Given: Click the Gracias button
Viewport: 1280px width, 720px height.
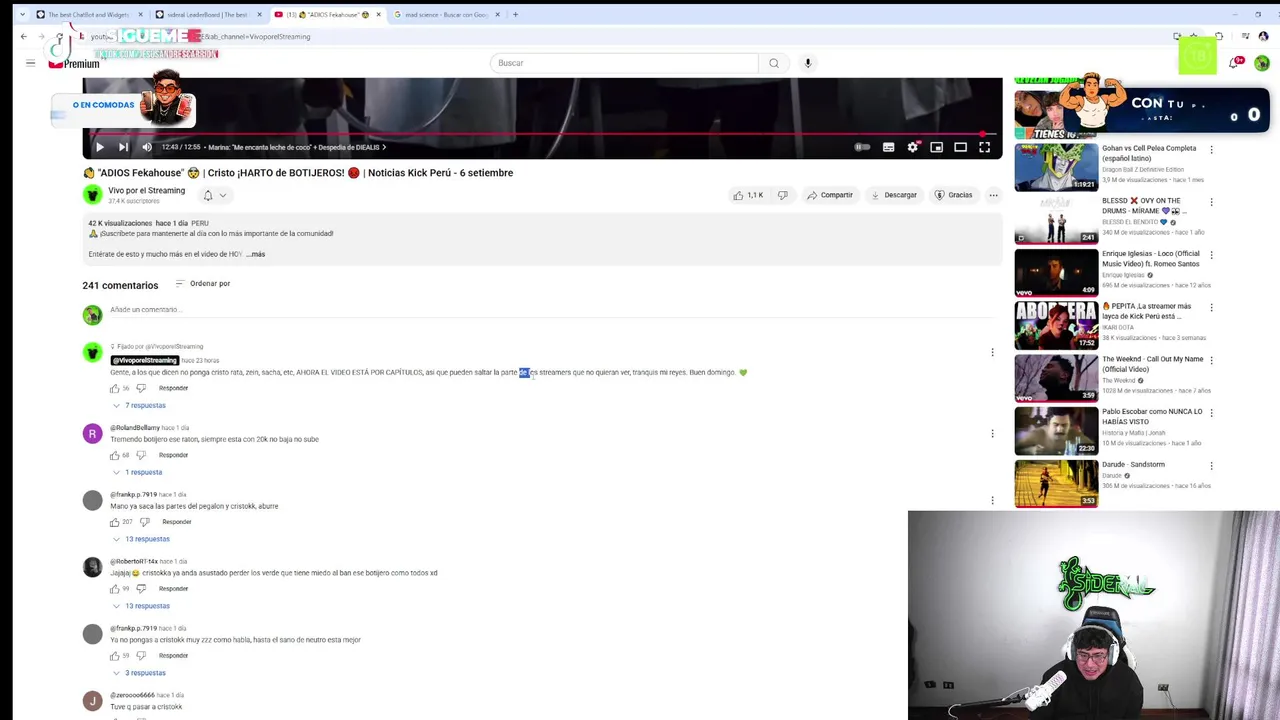Looking at the screenshot, I should 953,195.
